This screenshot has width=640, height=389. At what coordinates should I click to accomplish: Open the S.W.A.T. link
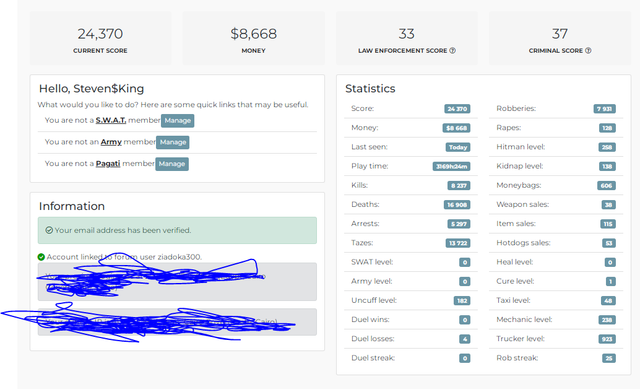point(111,120)
